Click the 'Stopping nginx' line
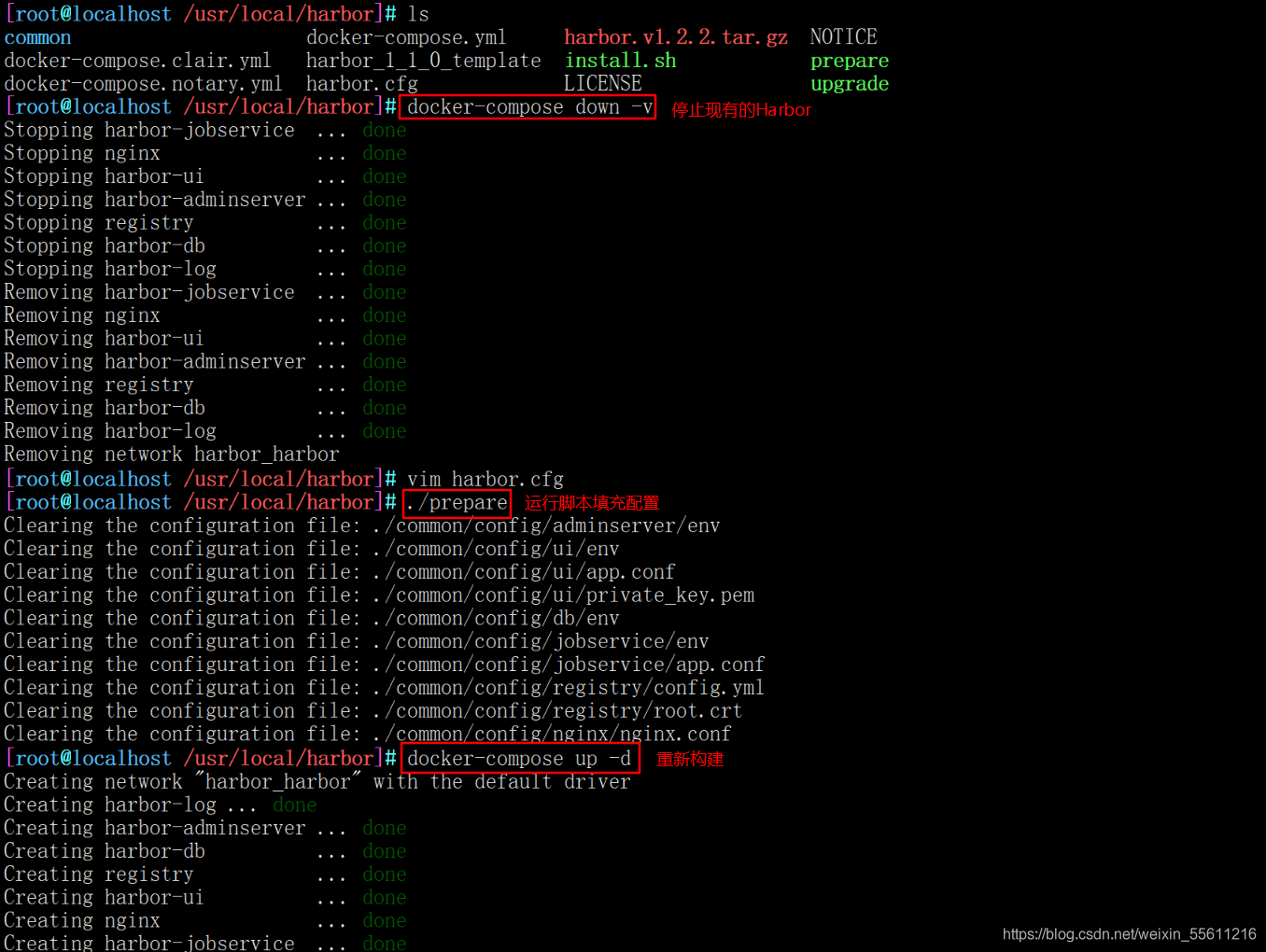 (205, 154)
